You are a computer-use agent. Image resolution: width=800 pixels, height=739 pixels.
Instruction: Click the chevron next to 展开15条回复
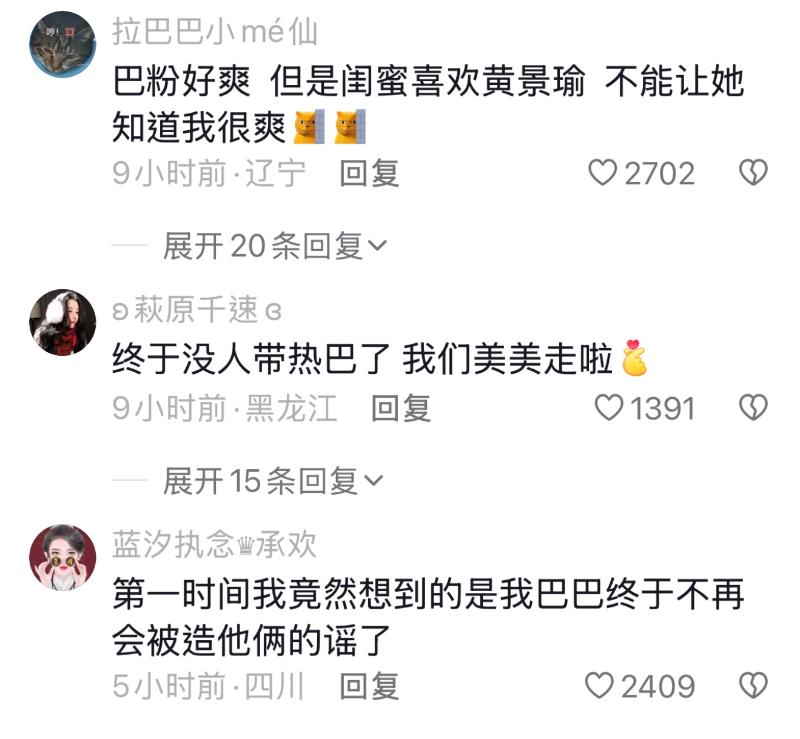(x=373, y=481)
